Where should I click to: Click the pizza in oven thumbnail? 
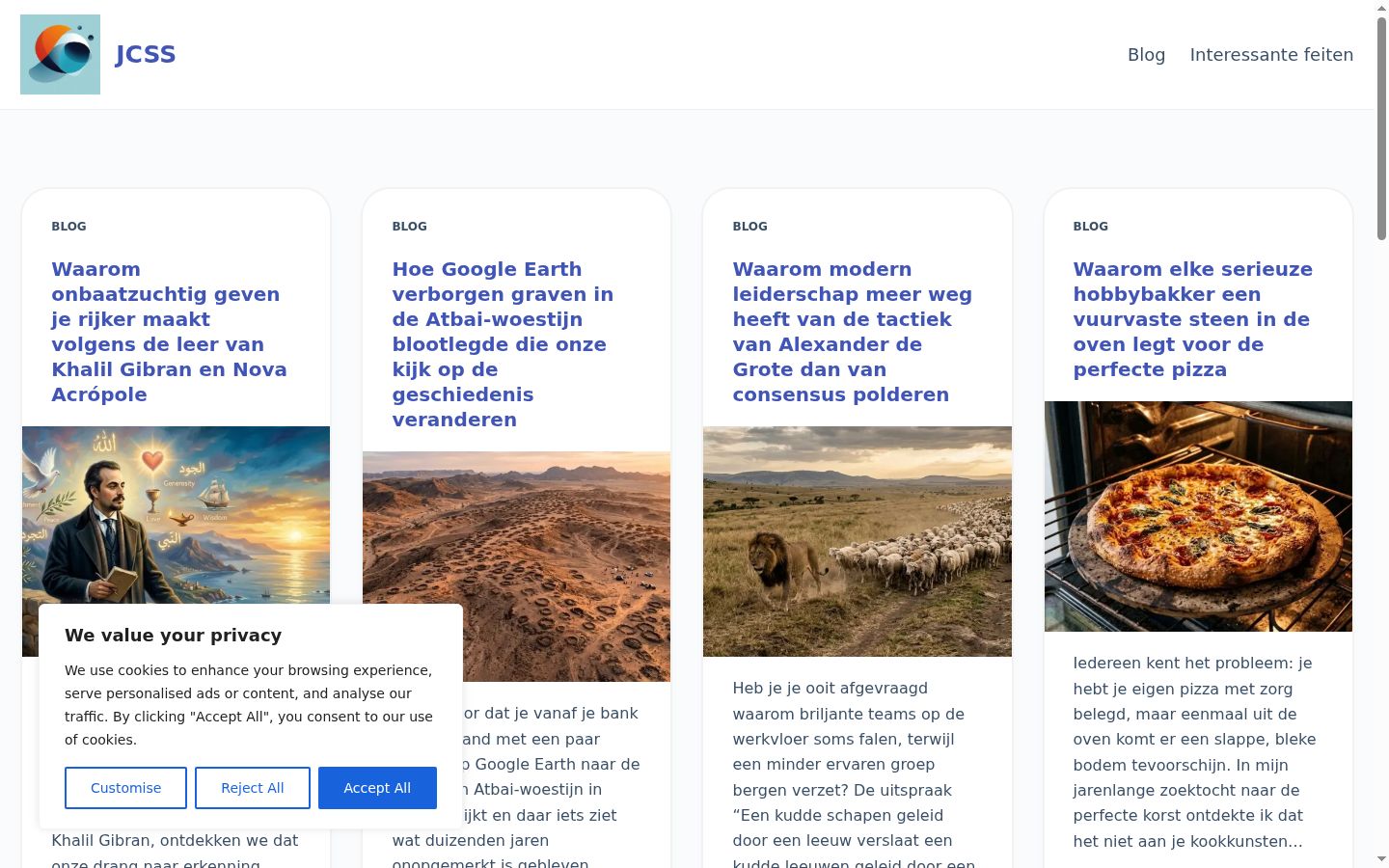pyautogui.click(x=1198, y=516)
